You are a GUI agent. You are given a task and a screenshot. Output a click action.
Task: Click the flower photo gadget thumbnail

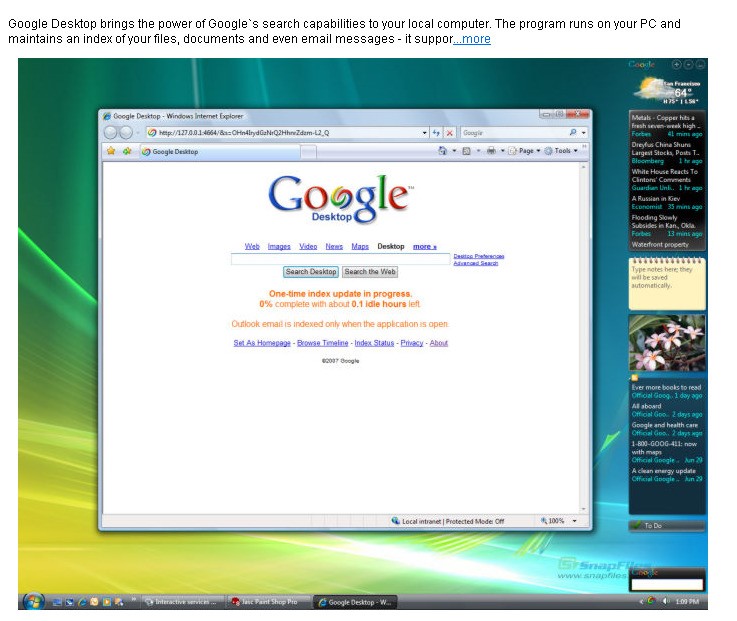[x=667, y=343]
